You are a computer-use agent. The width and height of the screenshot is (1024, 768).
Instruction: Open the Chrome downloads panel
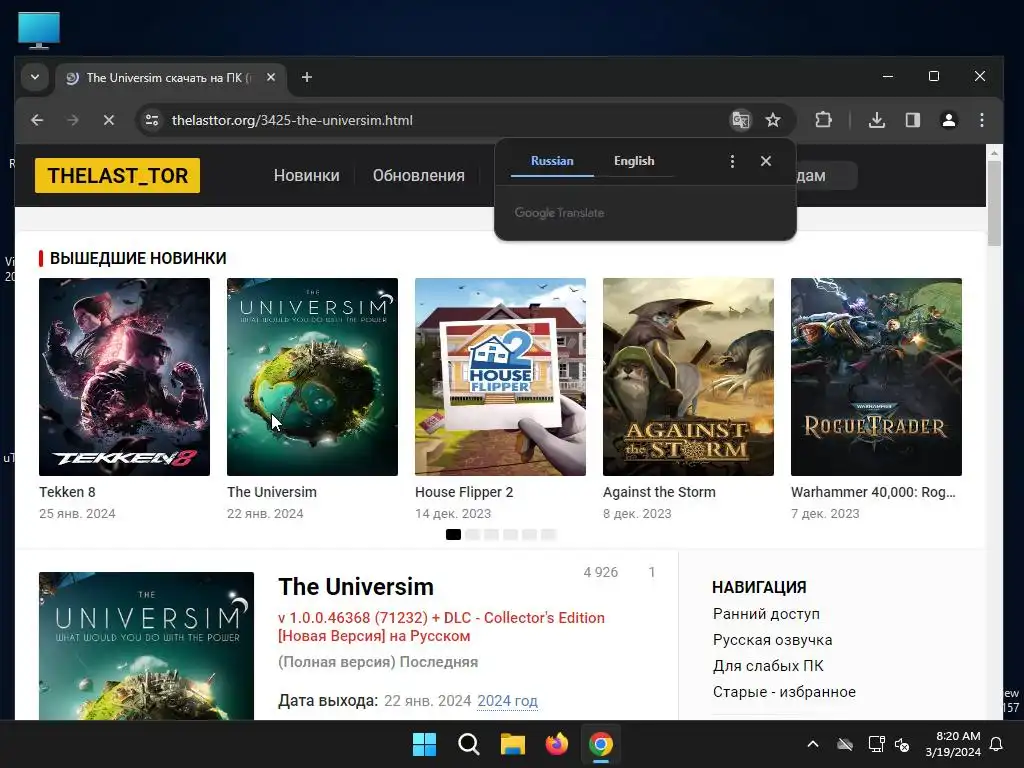point(877,120)
